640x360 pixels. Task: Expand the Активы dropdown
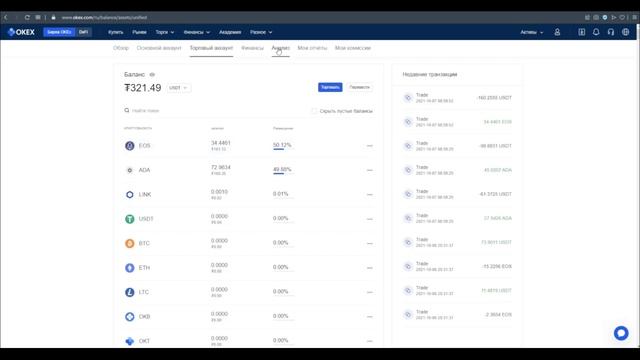click(x=532, y=32)
